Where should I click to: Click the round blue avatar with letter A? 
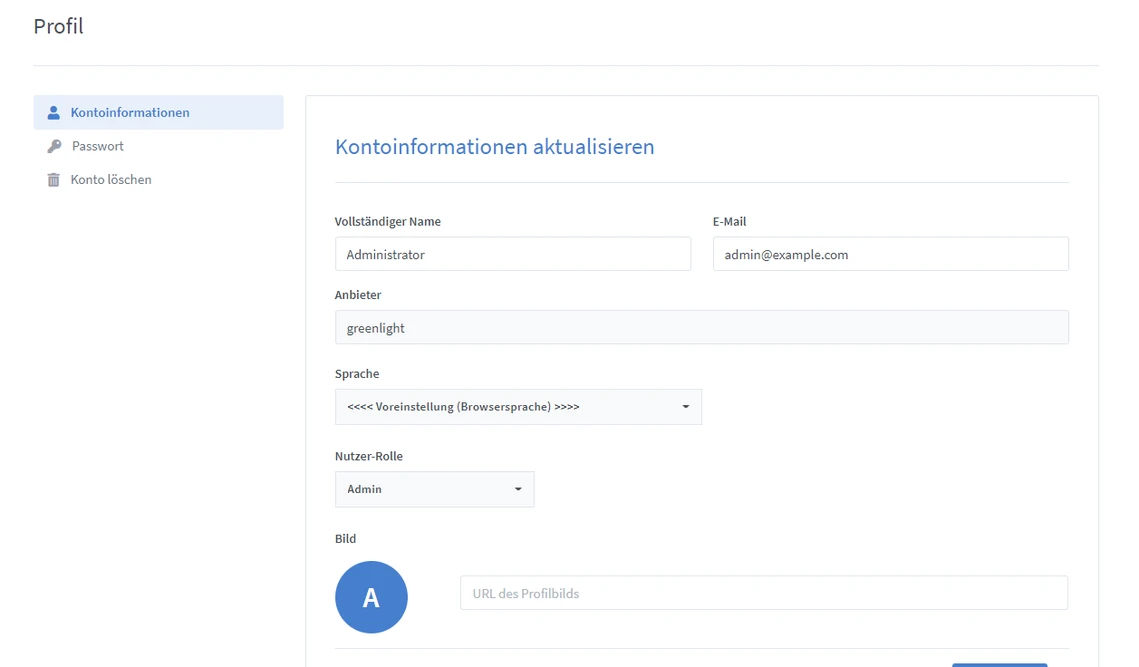pos(371,597)
